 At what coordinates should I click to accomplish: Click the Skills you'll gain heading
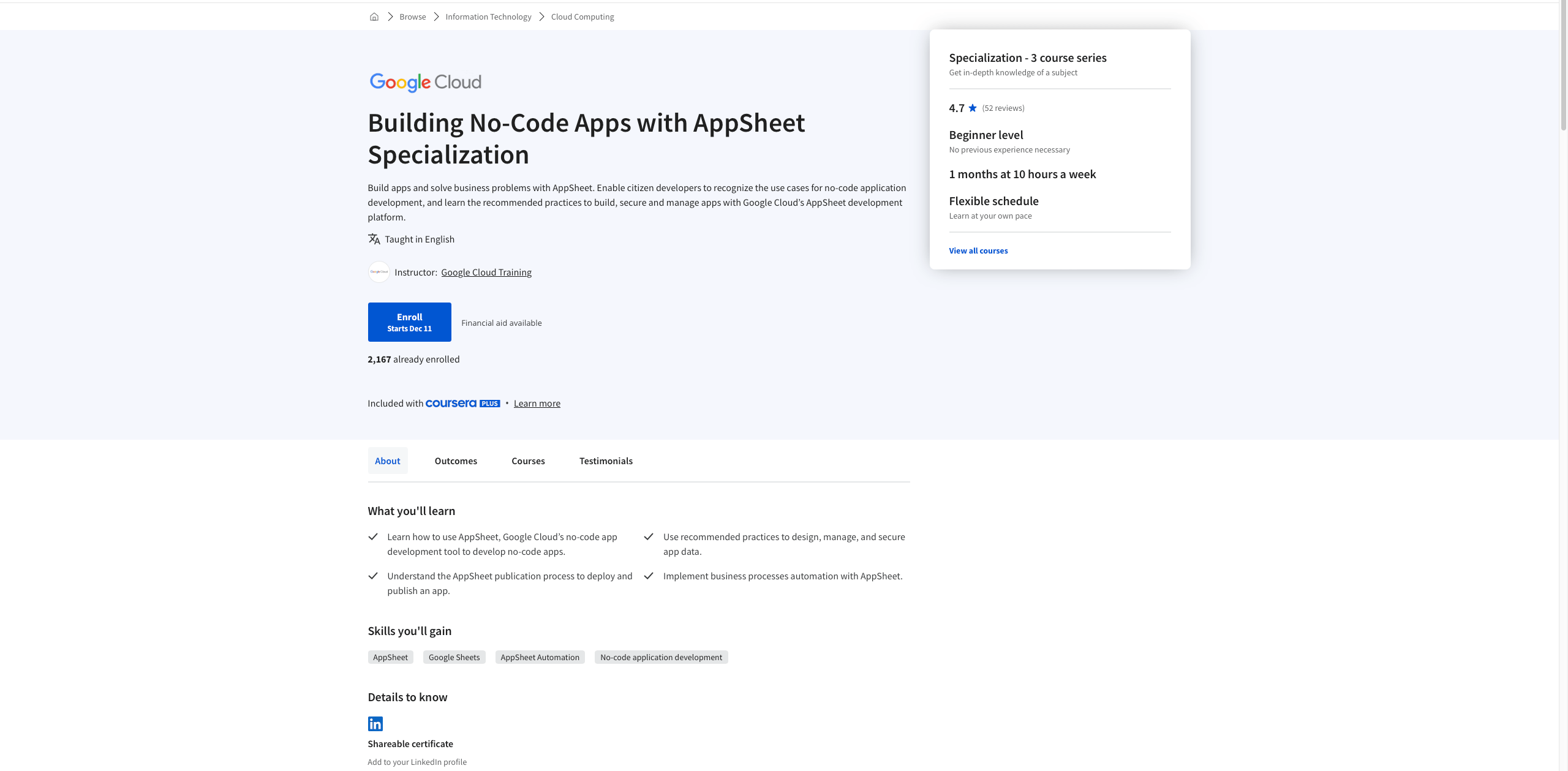point(410,631)
